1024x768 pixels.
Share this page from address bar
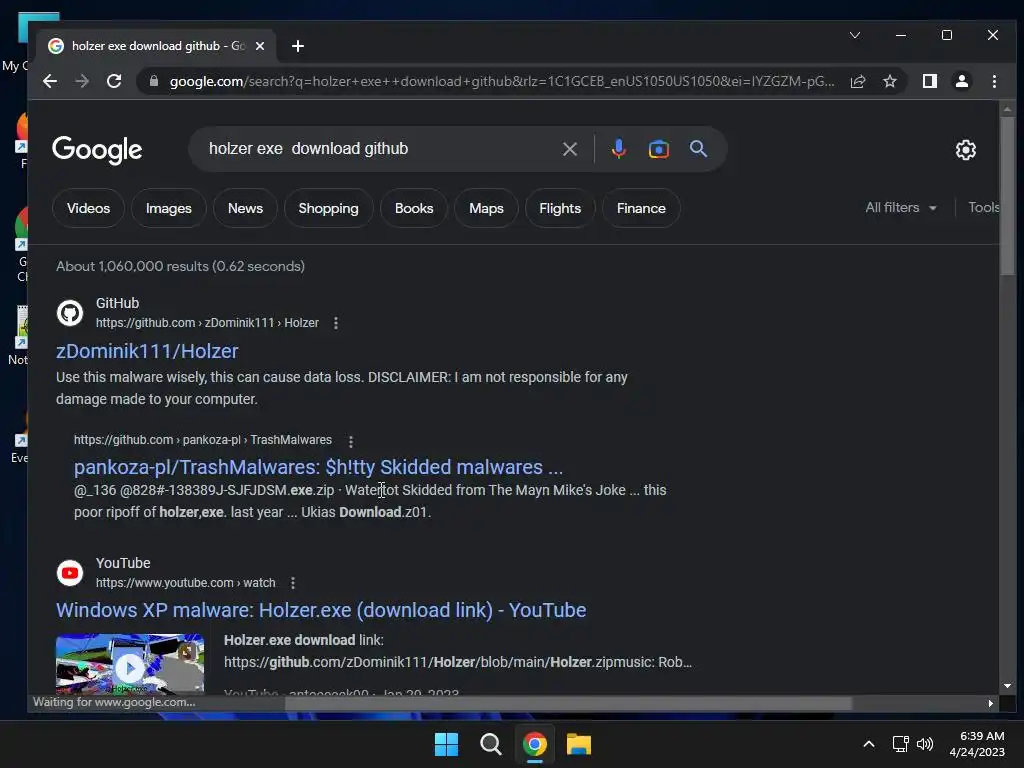click(857, 81)
